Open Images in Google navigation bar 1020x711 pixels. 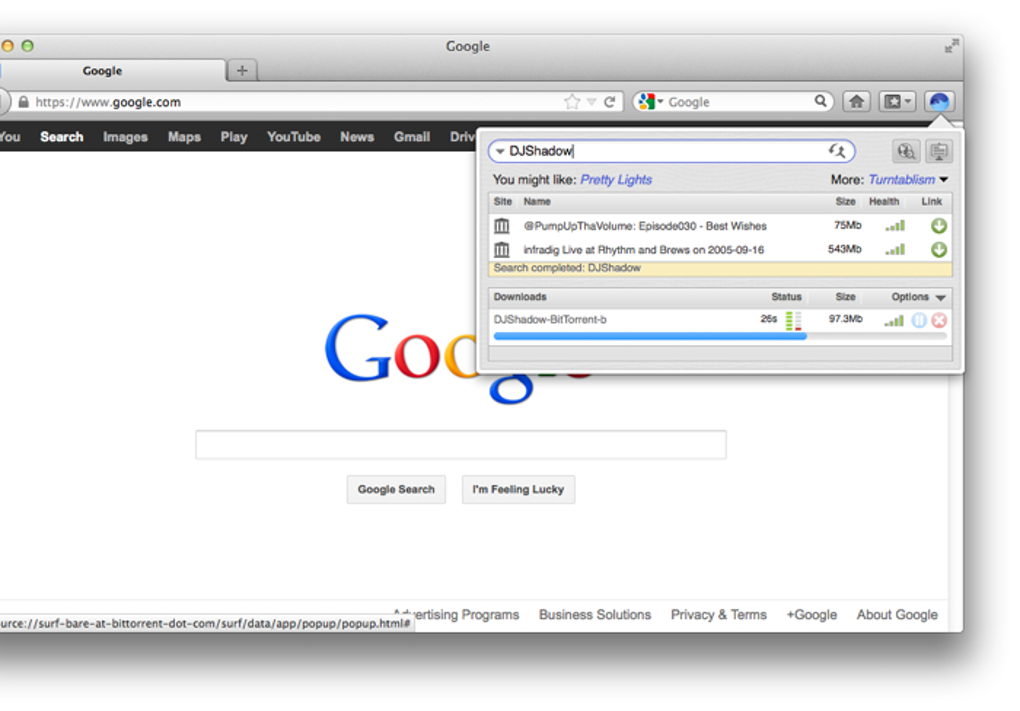click(125, 137)
